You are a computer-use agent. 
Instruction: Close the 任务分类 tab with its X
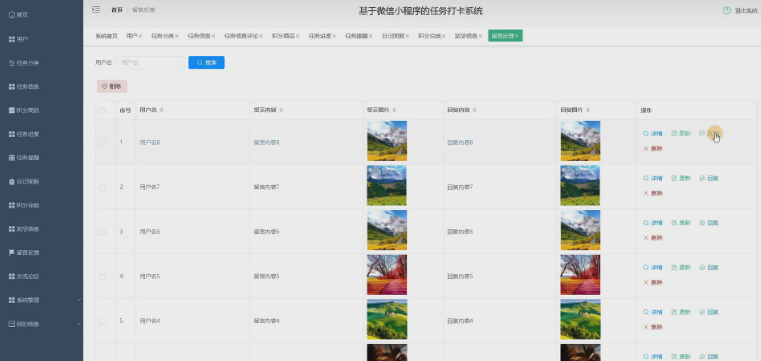tap(177, 36)
